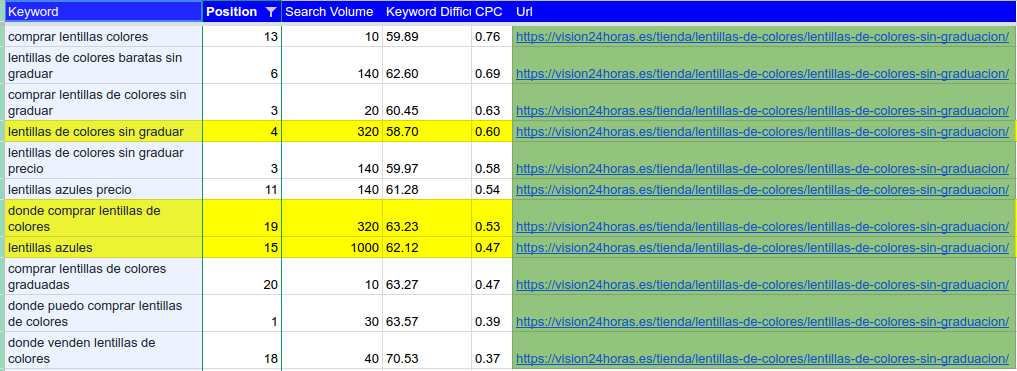Open URL link in highlighted 'lentillas de colores sin graduar' row
The width and height of the screenshot is (1017, 371).
click(762, 132)
